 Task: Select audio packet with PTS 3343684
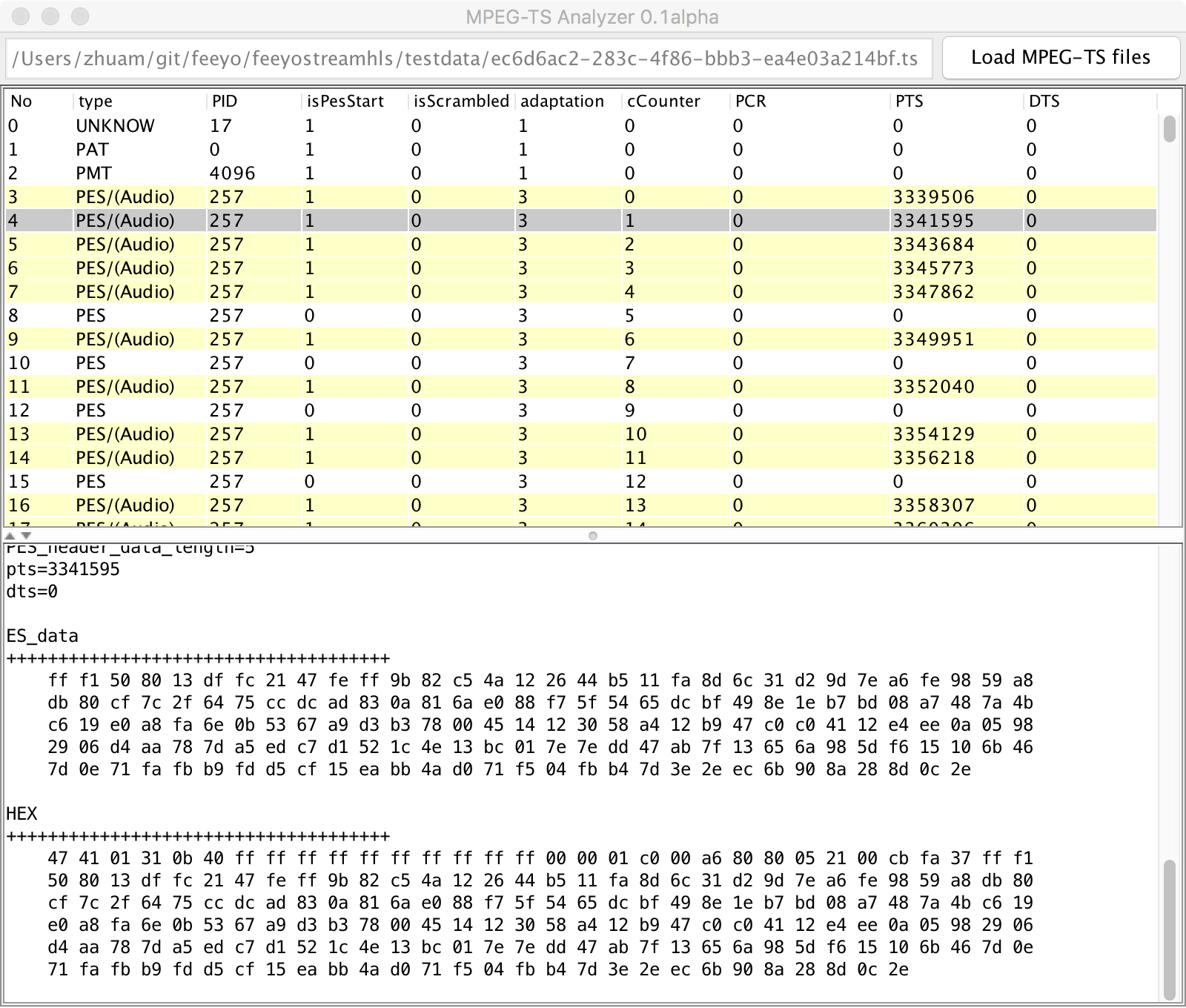pos(581,245)
